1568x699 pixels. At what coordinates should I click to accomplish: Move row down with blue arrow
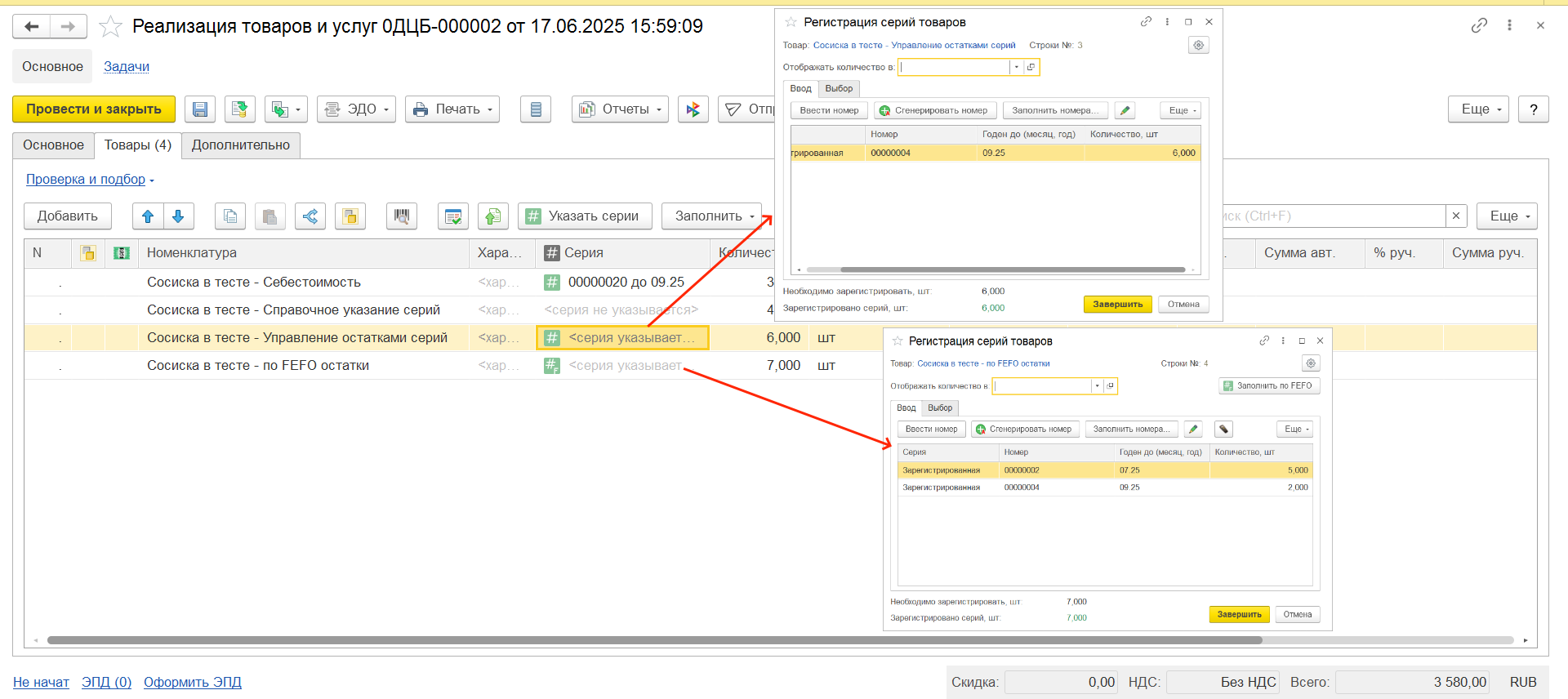[178, 216]
